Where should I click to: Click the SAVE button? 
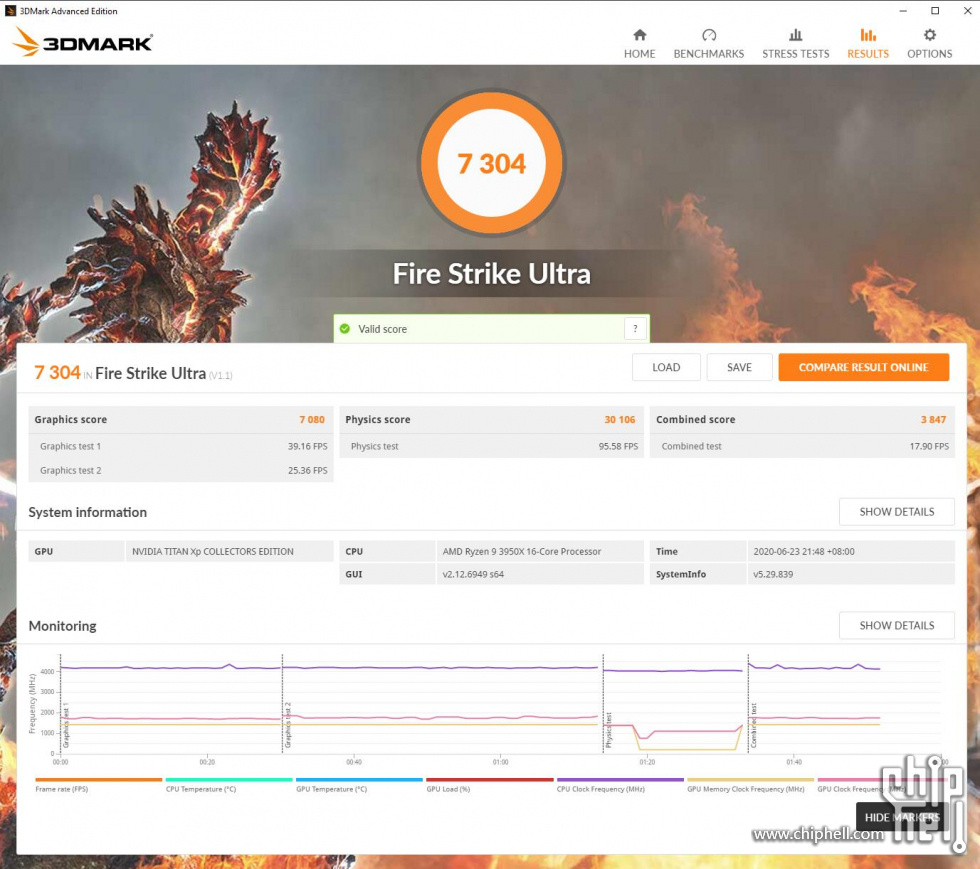[x=739, y=368]
